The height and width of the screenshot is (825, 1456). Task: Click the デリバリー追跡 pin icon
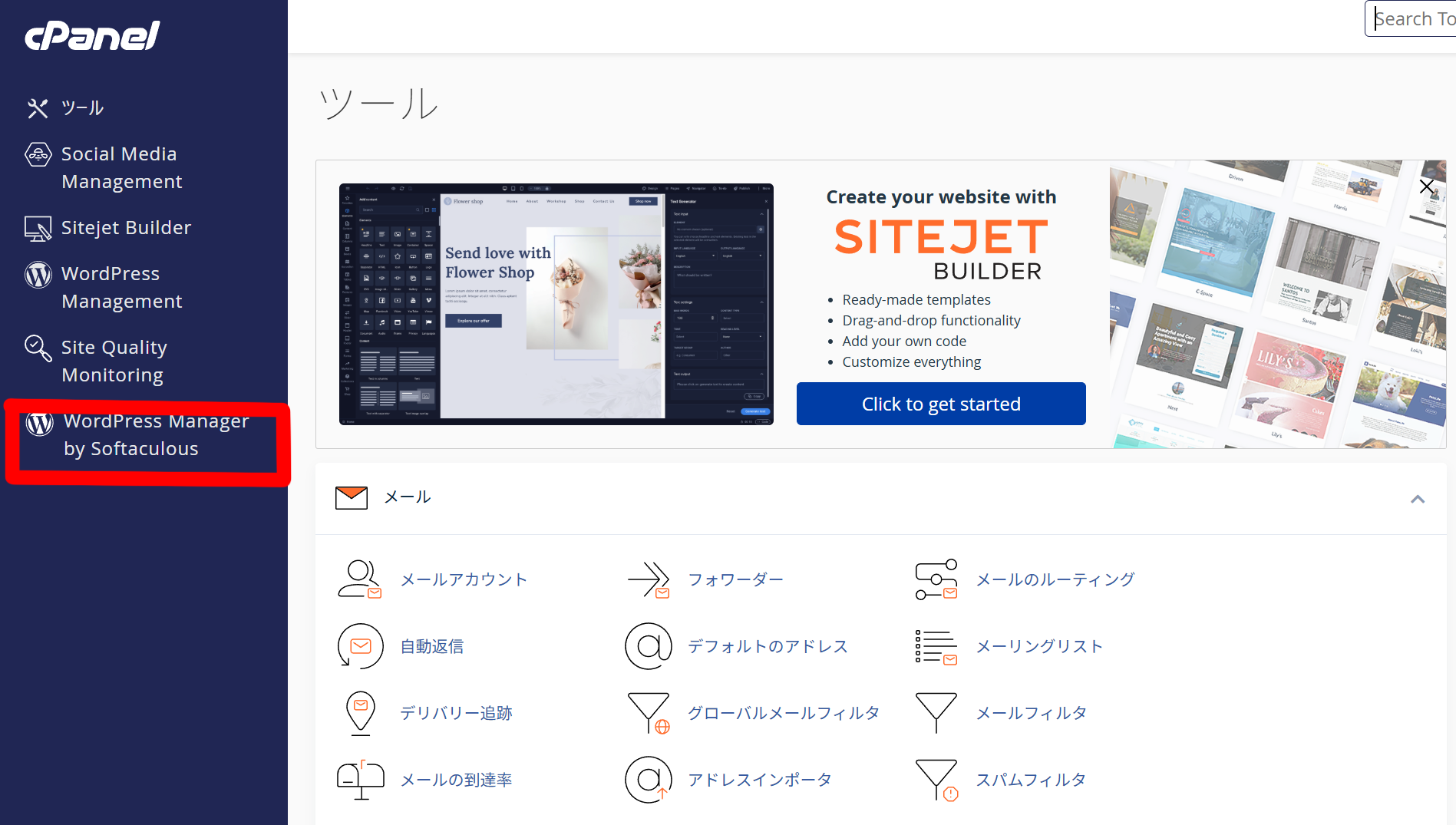click(x=361, y=713)
